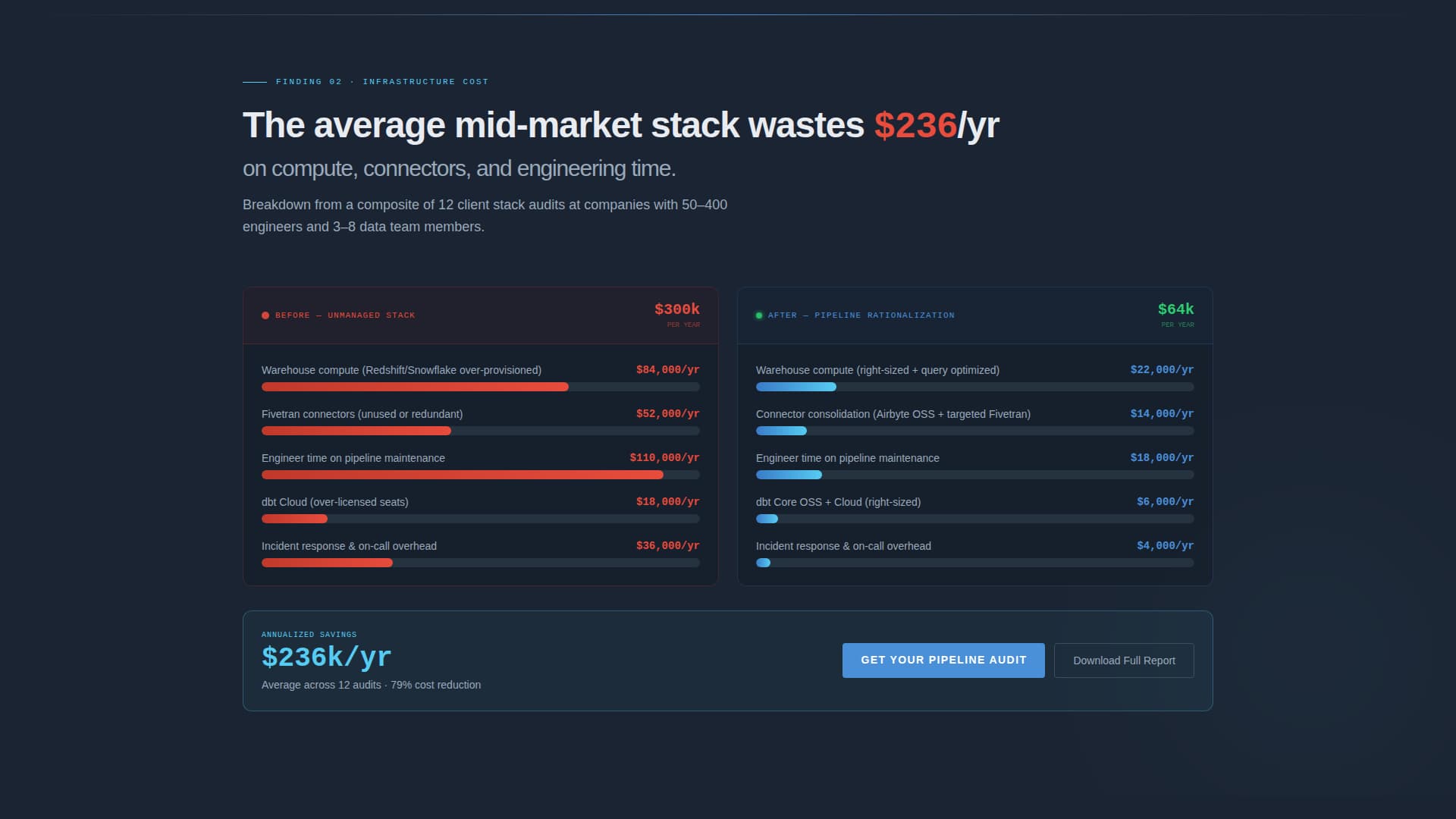The image size is (1456, 819).
Task: Click the red $18,000/yr dbt Cloud value
Action: [667, 502]
